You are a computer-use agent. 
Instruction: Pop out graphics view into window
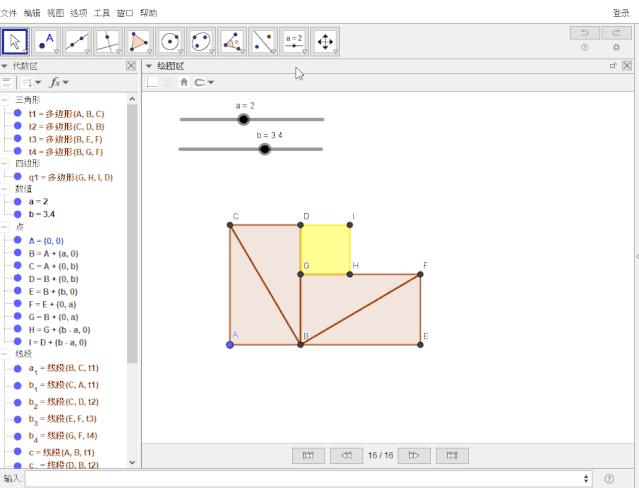[x=613, y=66]
